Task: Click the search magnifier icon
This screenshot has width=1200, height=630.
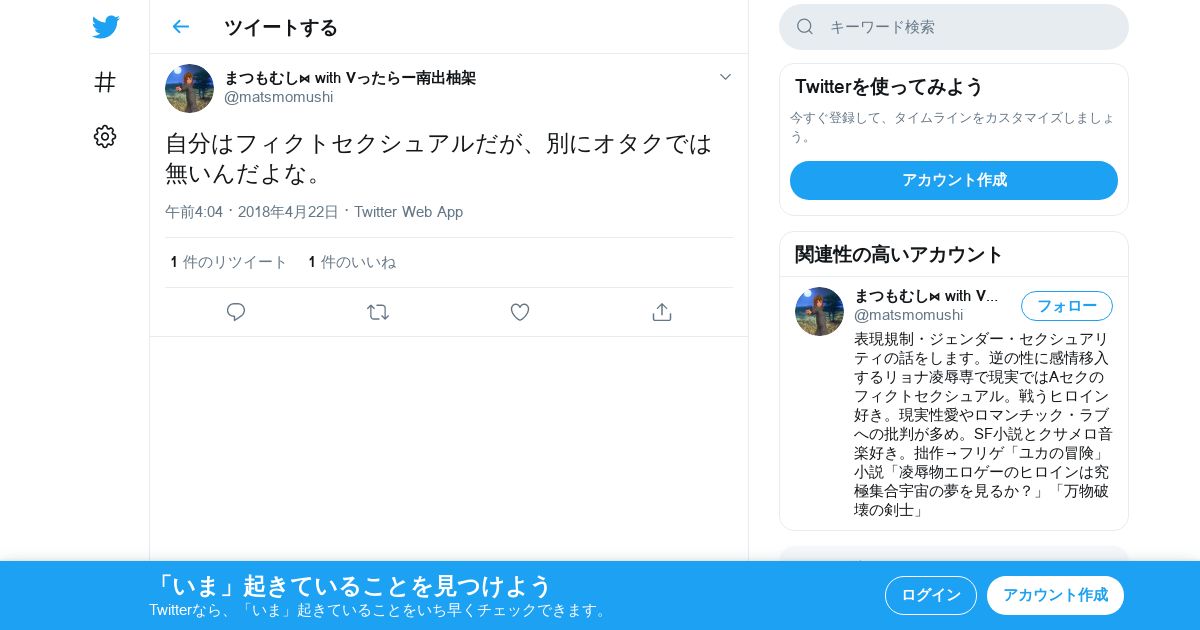Action: [805, 27]
